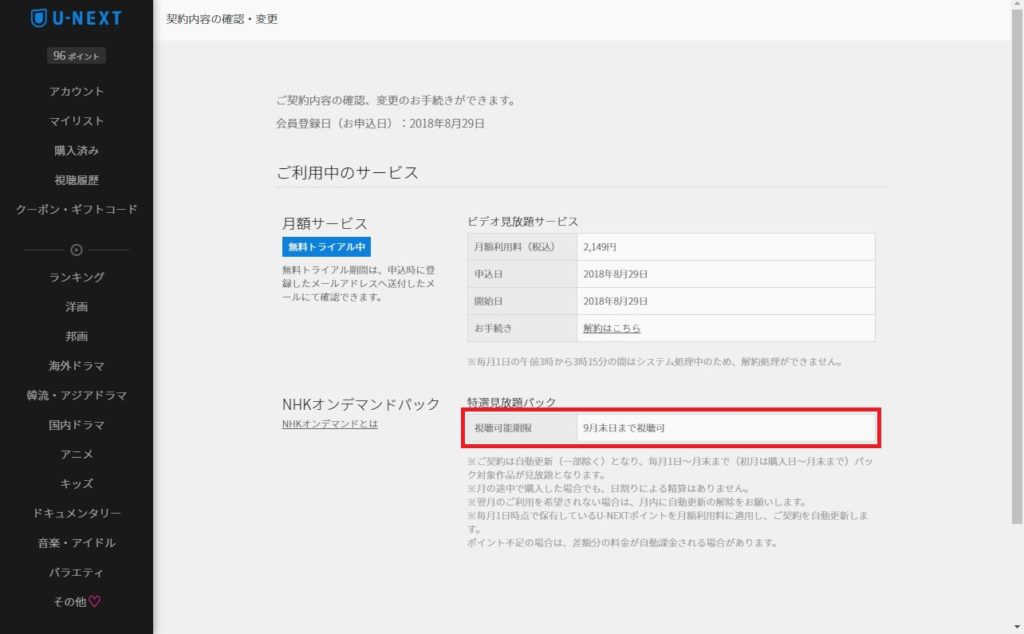Image resolution: width=1024 pixels, height=634 pixels.
Task: Open ドキュメンタリー category
Action: pyautogui.click(x=76, y=513)
